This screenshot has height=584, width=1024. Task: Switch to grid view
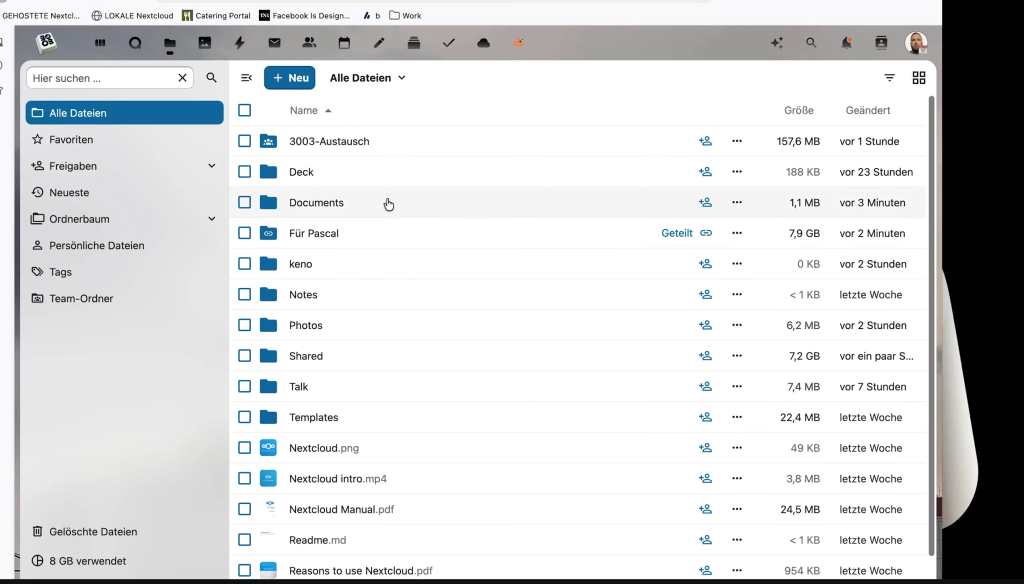pyautogui.click(x=918, y=78)
